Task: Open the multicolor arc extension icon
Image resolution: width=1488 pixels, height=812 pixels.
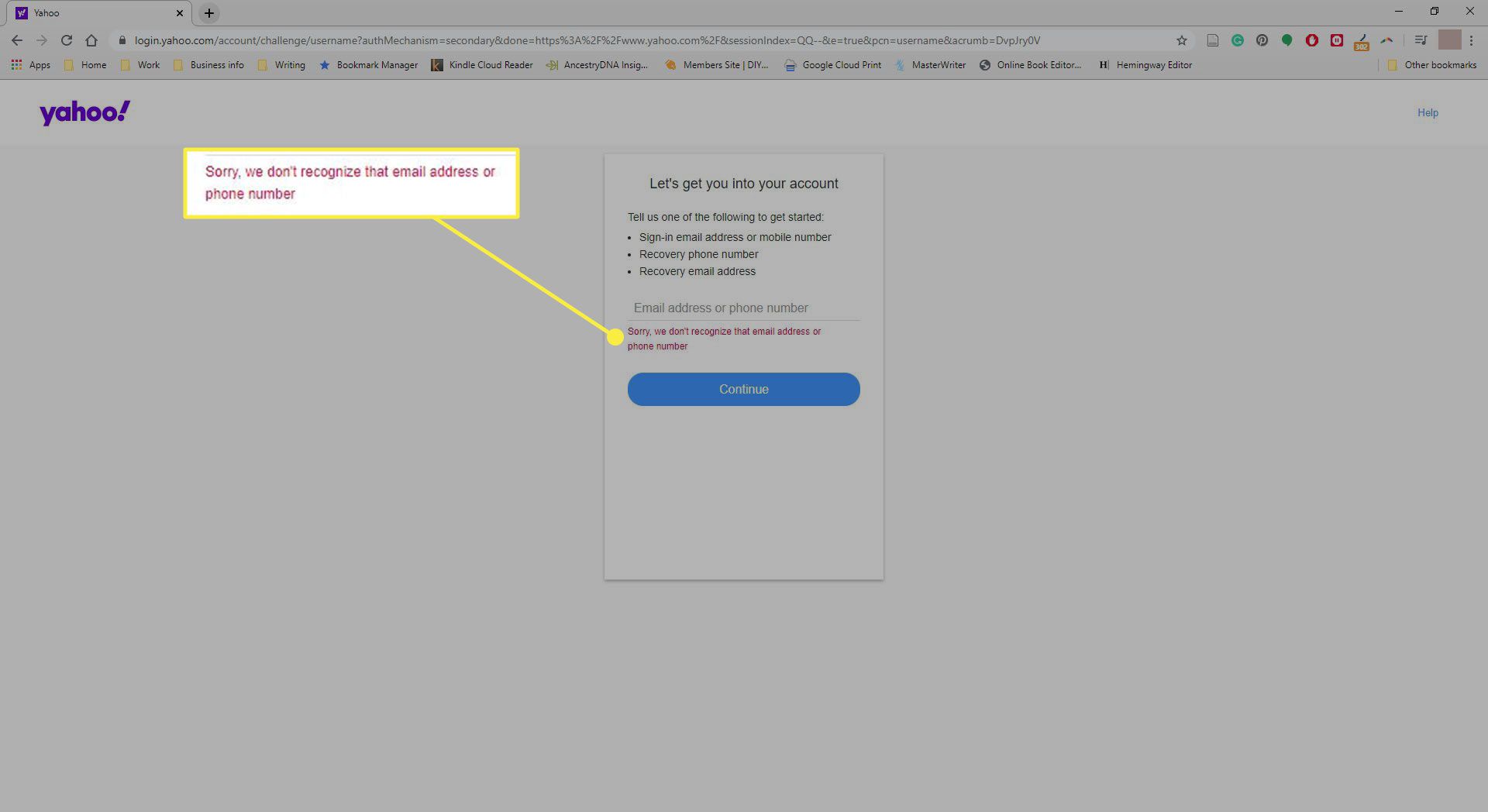Action: [x=1386, y=40]
